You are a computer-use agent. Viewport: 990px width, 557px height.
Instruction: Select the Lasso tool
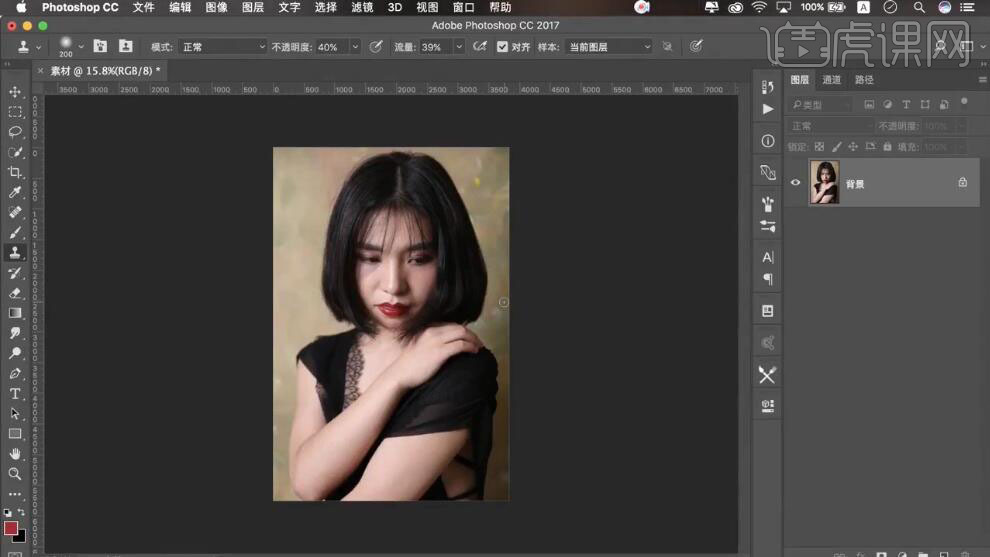click(x=15, y=132)
